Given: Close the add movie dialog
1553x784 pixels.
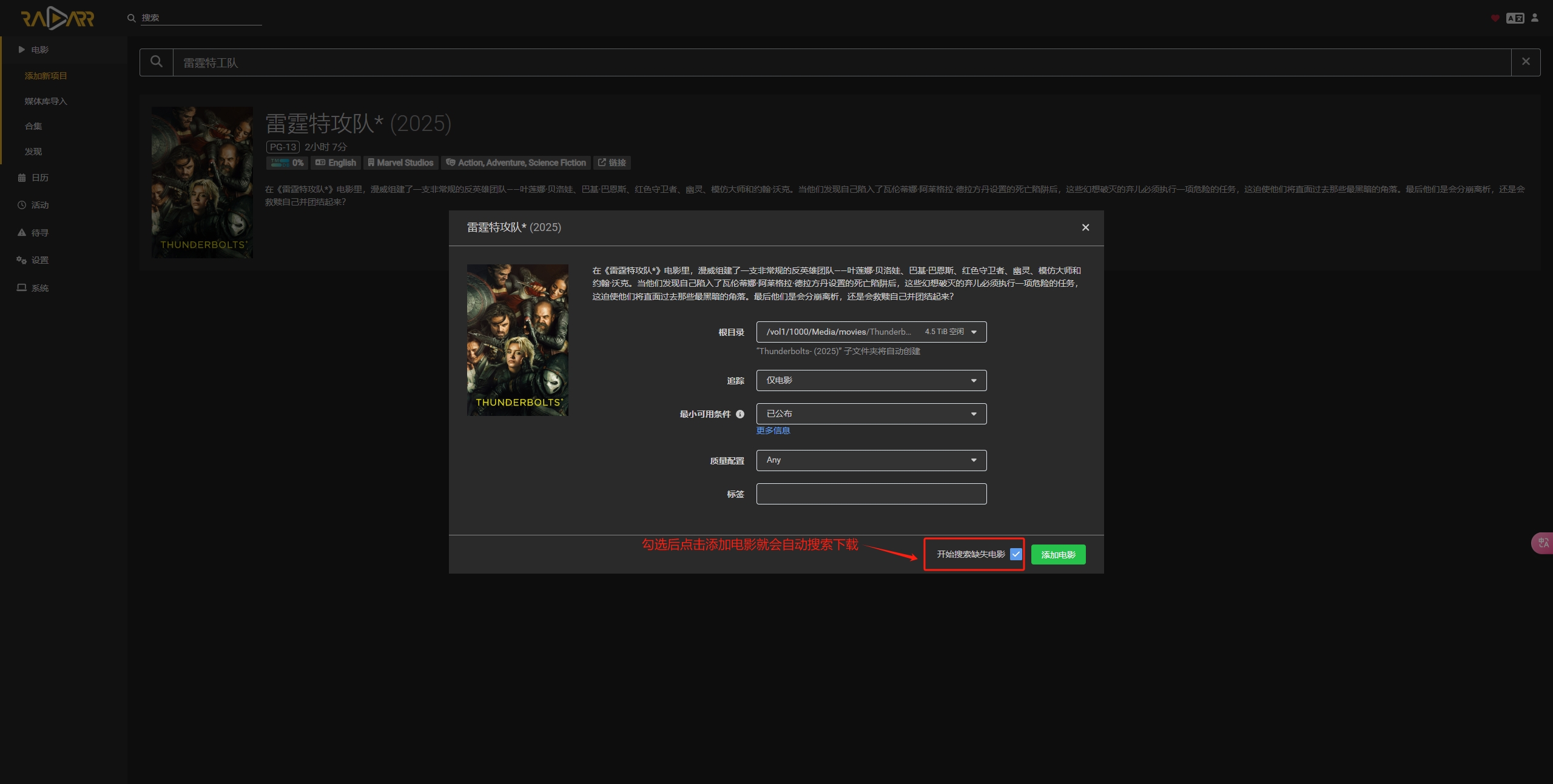Looking at the screenshot, I should (x=1085, y=227).
